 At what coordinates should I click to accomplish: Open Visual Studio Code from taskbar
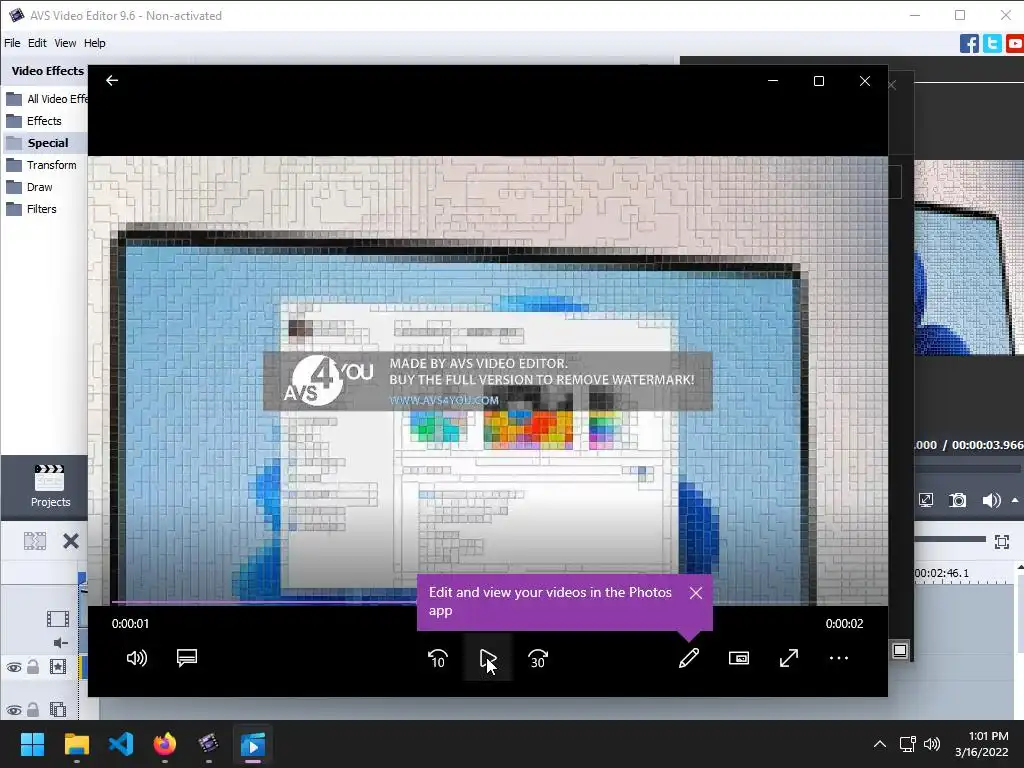121,744
